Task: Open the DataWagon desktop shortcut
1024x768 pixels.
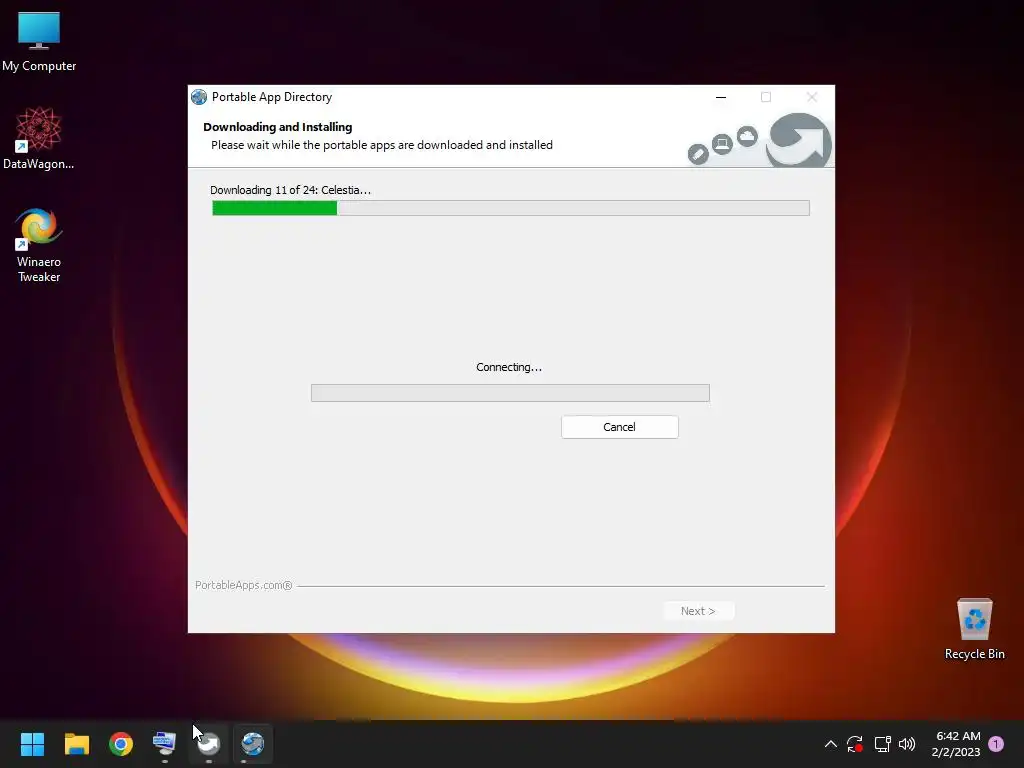Action: (x=39, y=139)
